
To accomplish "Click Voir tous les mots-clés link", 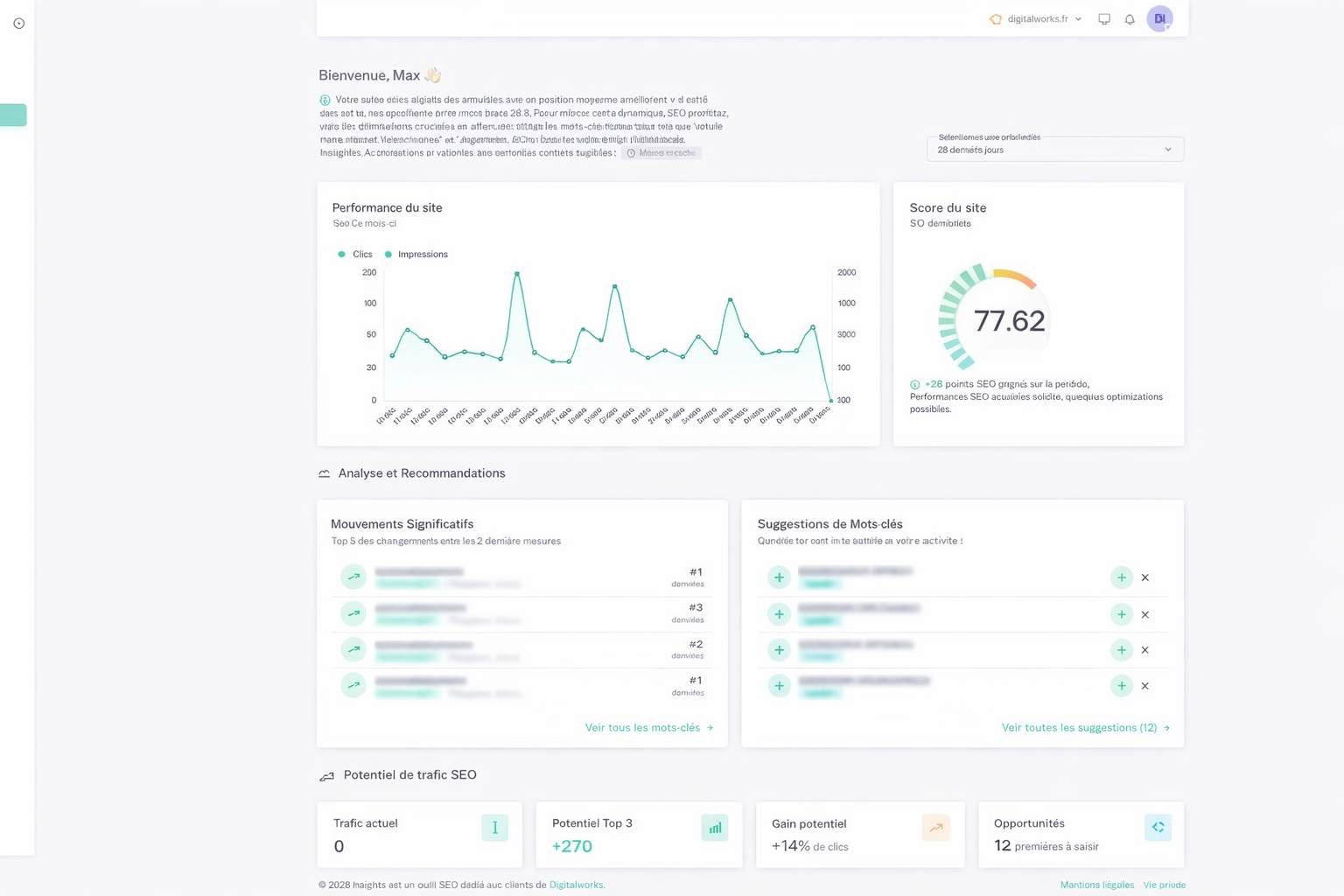I will tap(649, 727).
